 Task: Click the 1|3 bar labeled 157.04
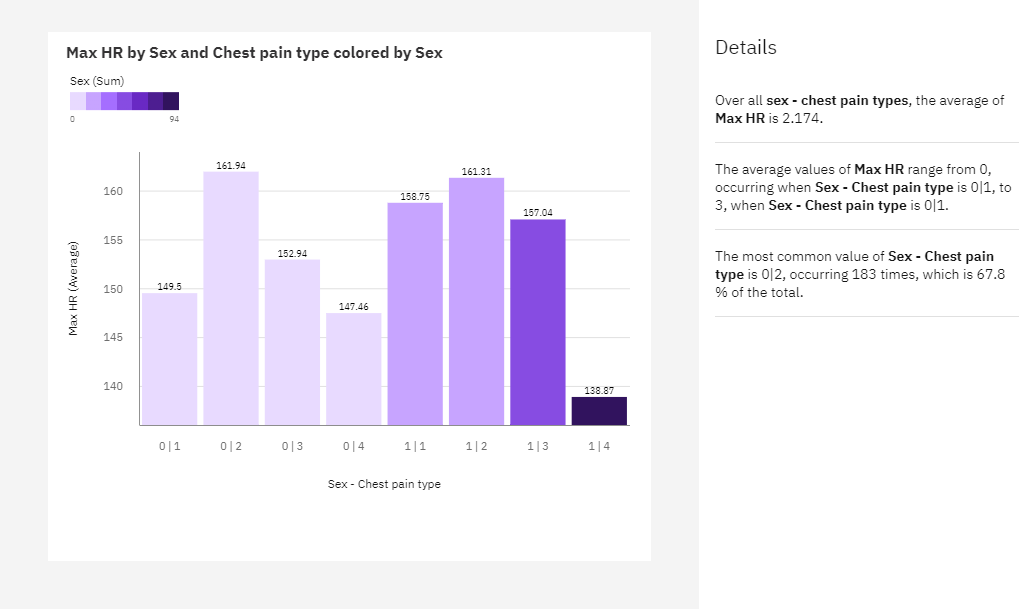pyautogui.click(x=538, y=322)
